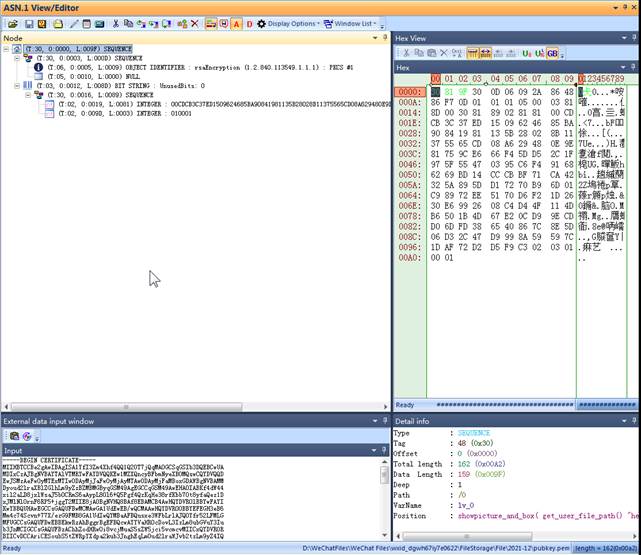
Task: Open the Display Options dropdown
Action: coord(293,23)
